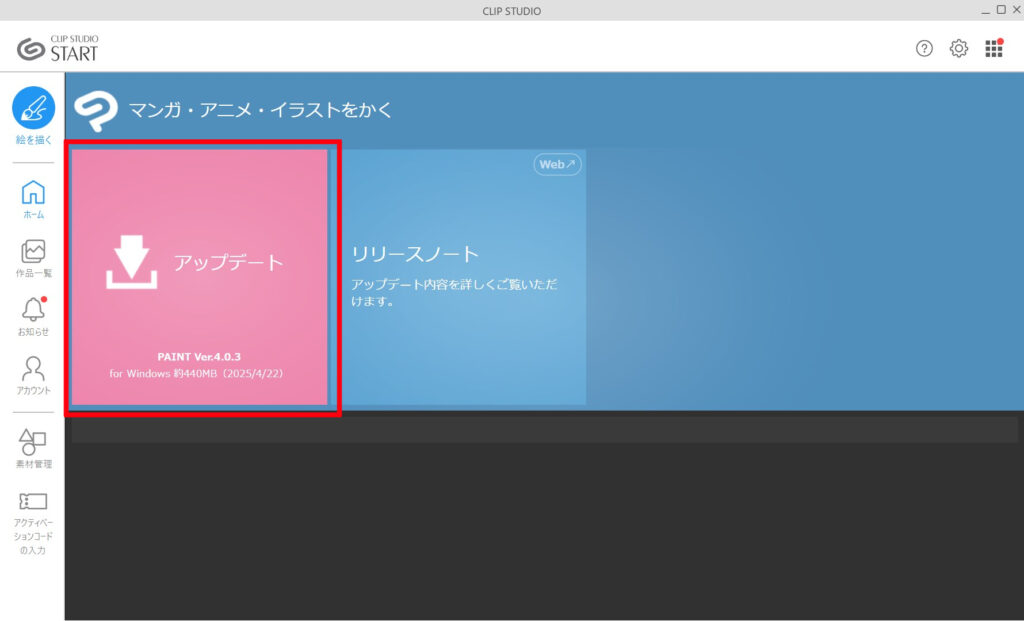Open the 絵を描く paint launcher icon
Viewport: 1024px width, 621px height.
click(33, 108)
